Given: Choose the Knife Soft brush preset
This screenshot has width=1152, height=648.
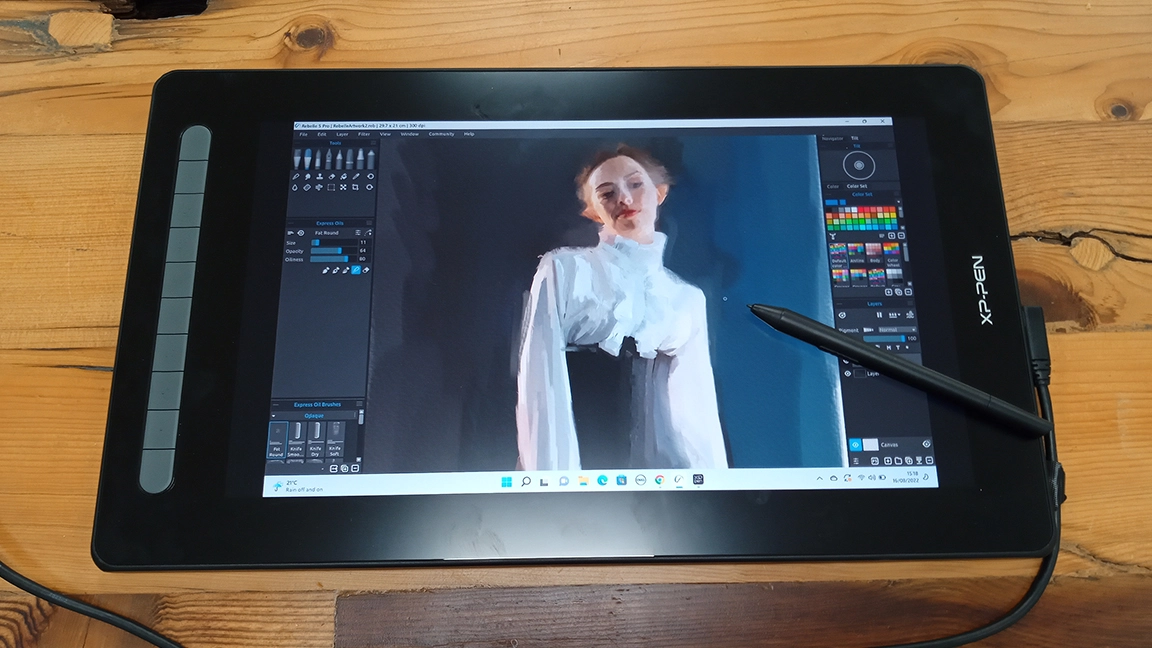Looking at the screenshot, I should click(336, 439).
